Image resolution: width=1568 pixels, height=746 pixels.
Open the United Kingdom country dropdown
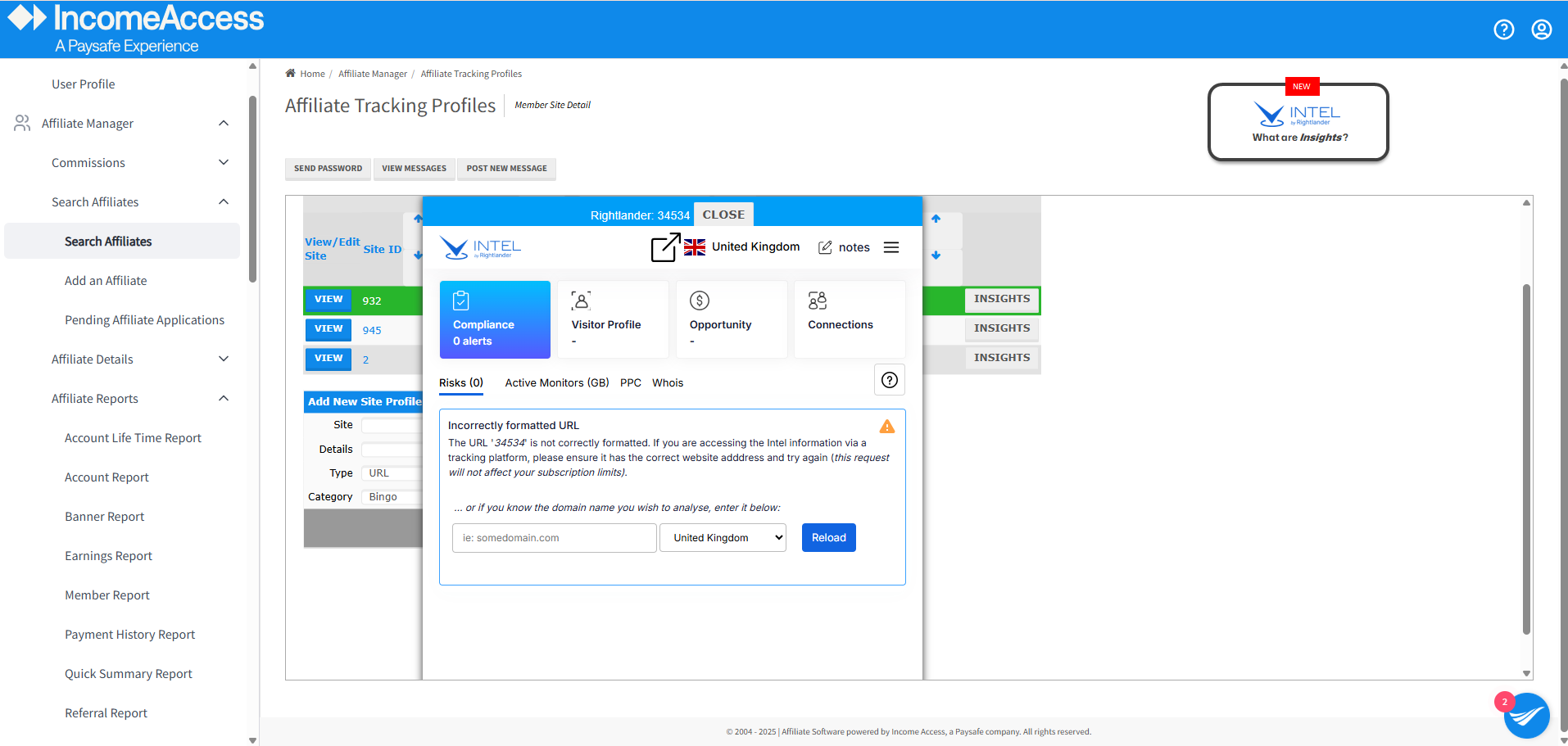click(722, 537)
